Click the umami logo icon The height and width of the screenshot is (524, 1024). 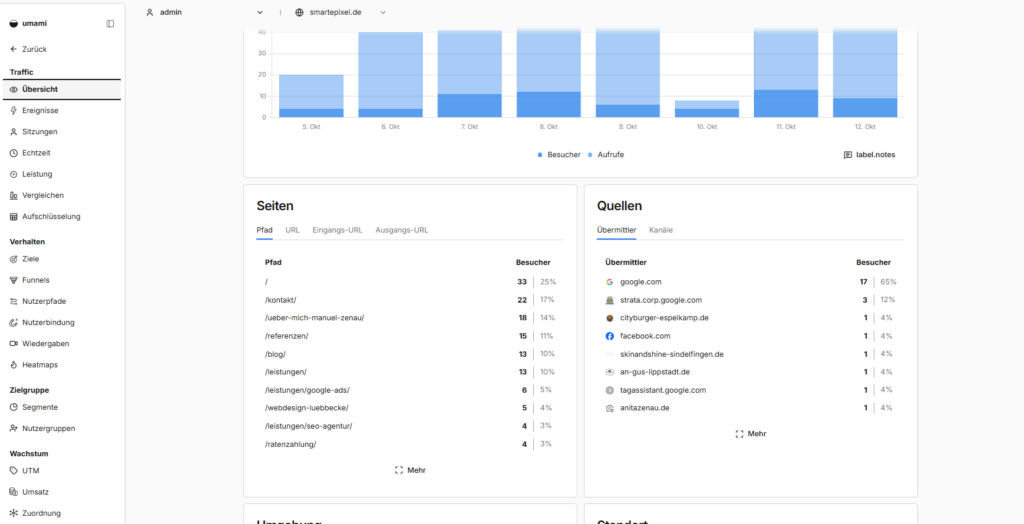[x=14, y=24]
